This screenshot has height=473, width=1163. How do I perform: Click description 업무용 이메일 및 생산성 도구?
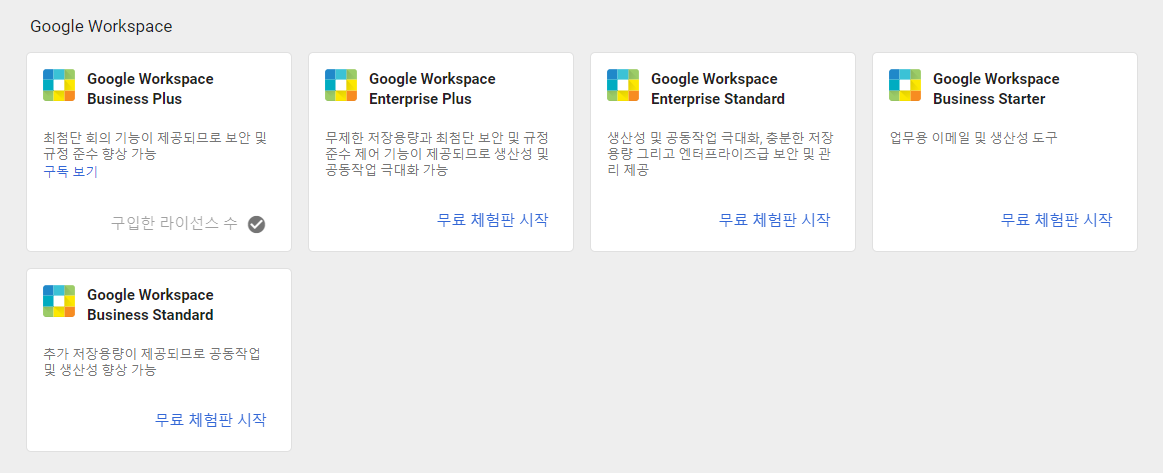click(x=973, y=138)
